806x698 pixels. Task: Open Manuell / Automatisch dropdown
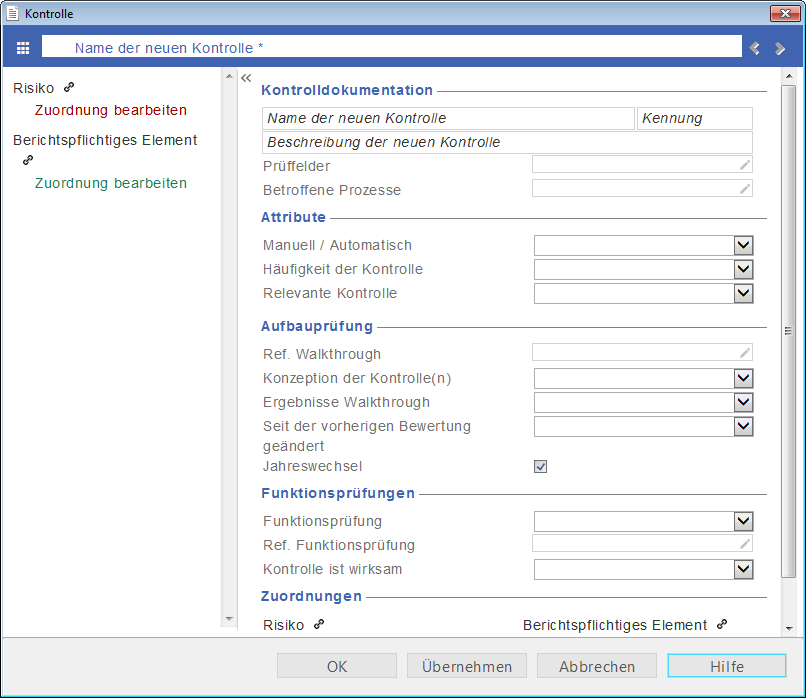(743, 245)
